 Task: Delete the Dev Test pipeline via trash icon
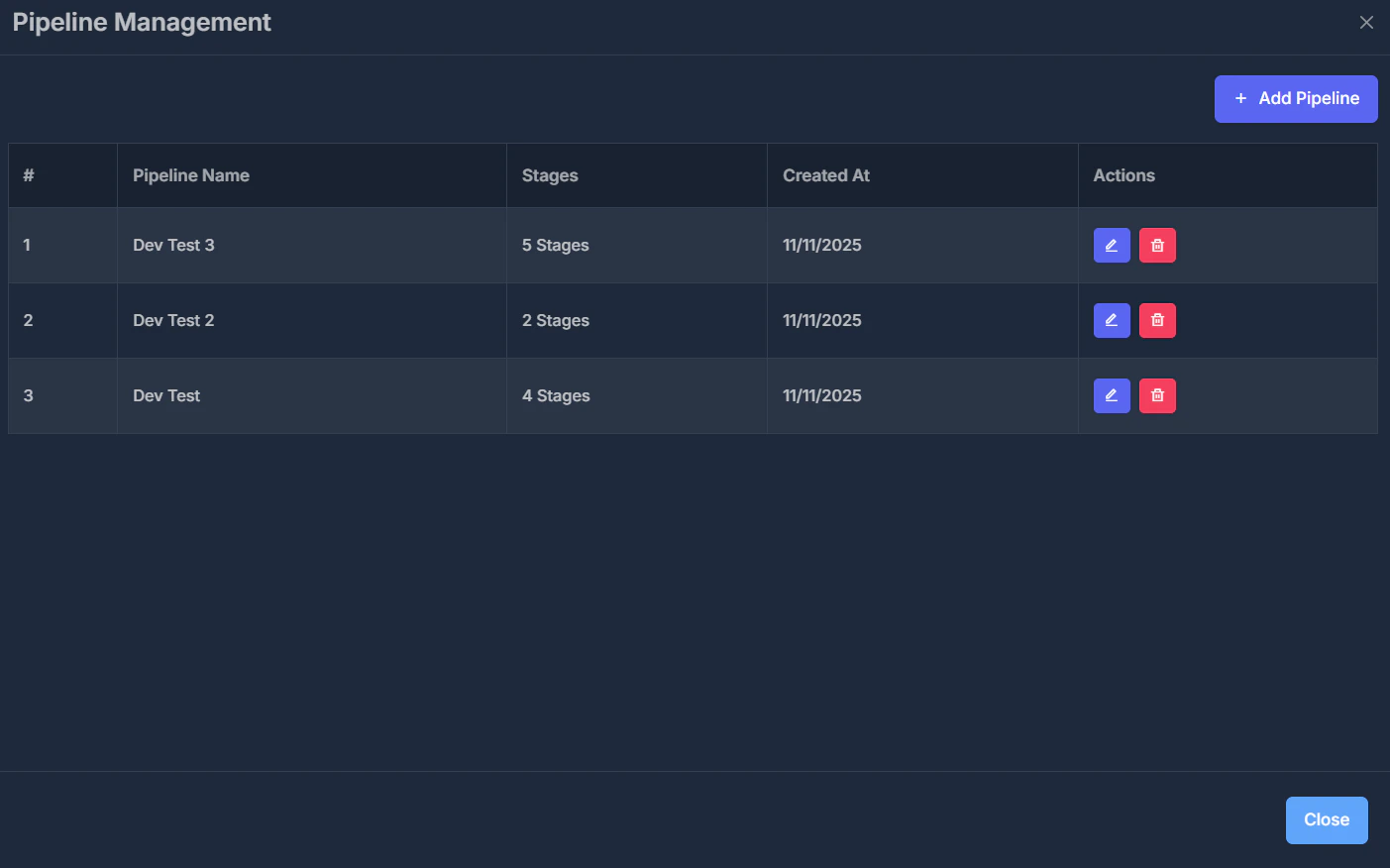[x=1157, y=395]
